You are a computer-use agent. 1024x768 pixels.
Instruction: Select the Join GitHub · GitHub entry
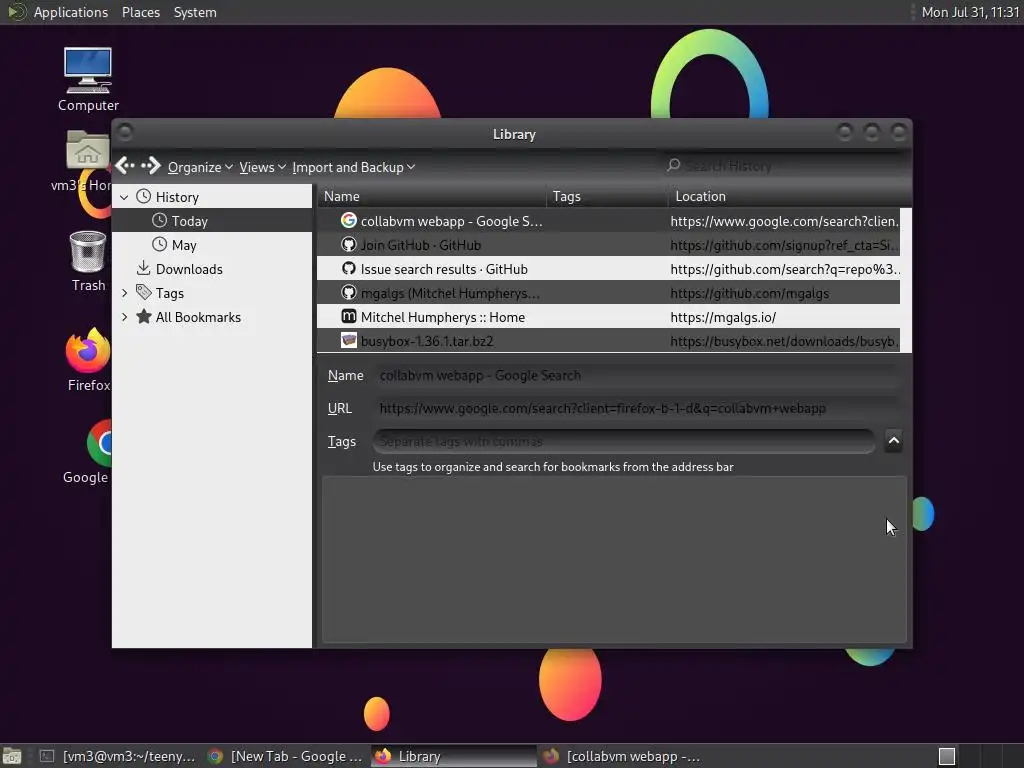[609, 245]
